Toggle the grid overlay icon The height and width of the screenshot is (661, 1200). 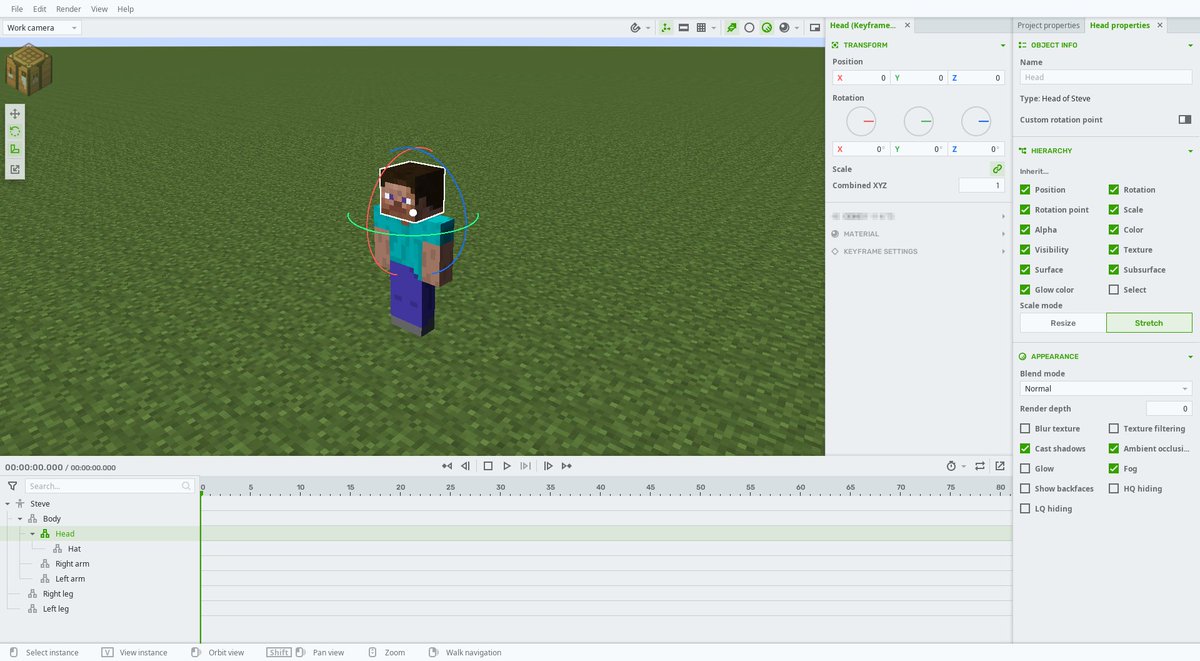701,28
